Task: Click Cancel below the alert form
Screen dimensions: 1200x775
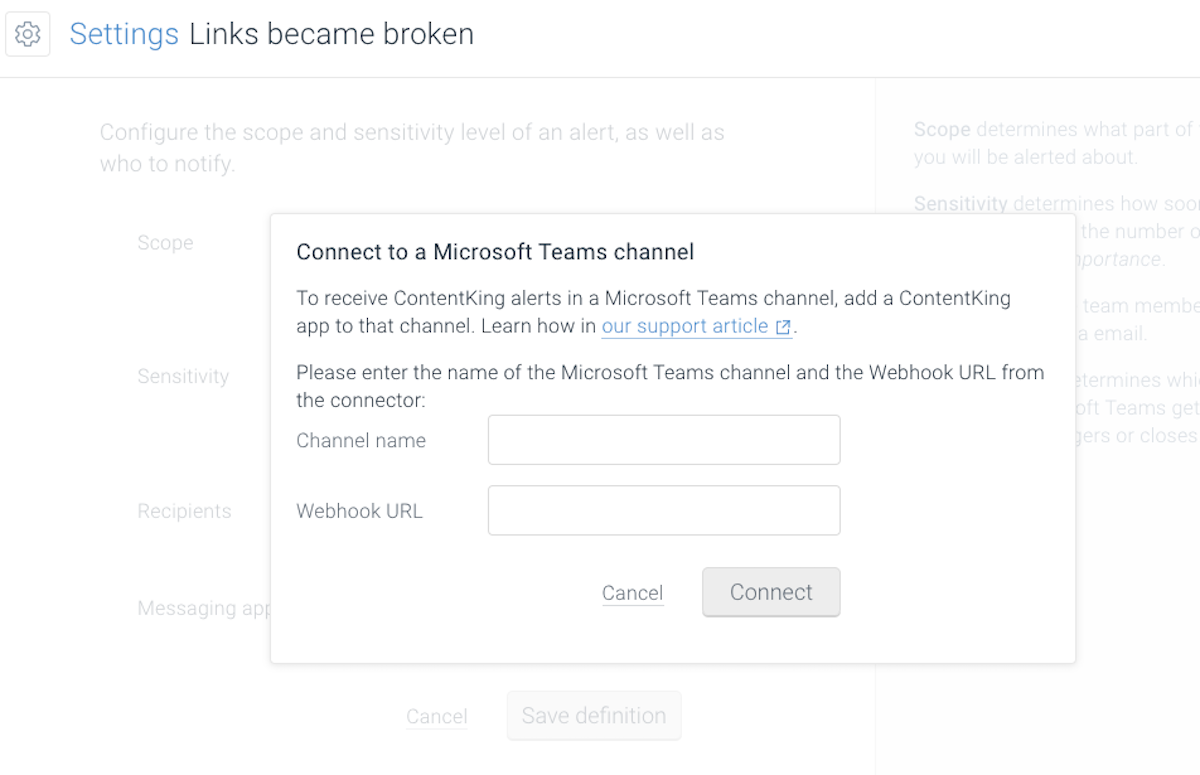Action: 437,716
